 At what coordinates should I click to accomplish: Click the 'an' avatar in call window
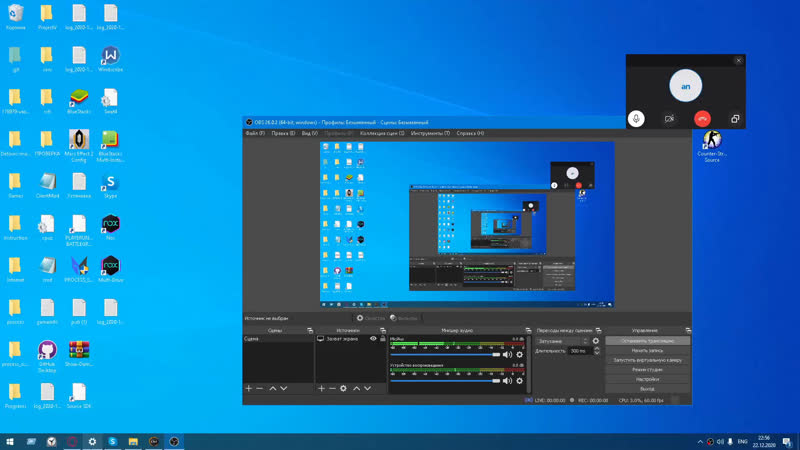tap(686, 86)
